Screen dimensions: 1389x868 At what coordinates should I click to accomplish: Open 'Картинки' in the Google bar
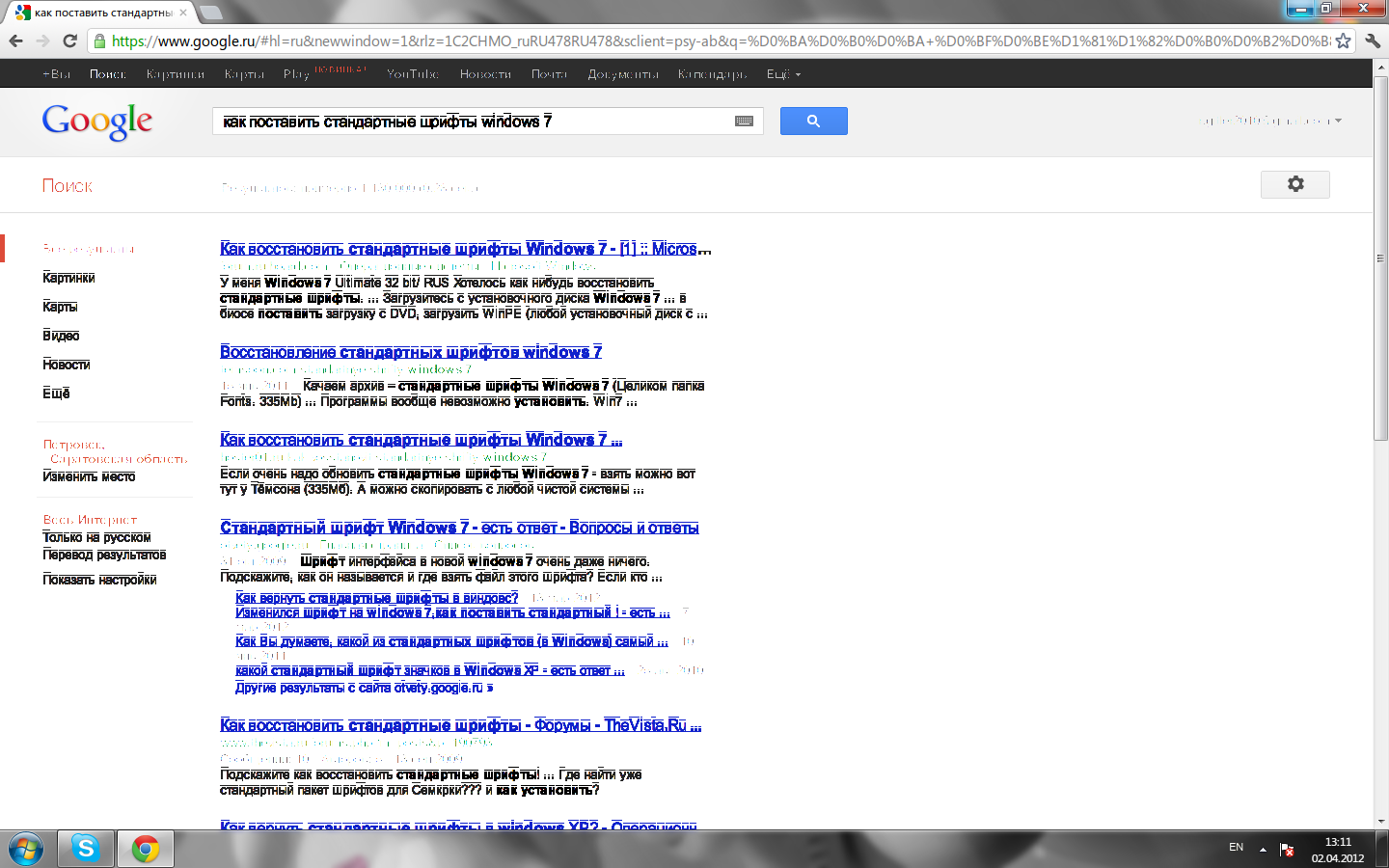[176, 74]
